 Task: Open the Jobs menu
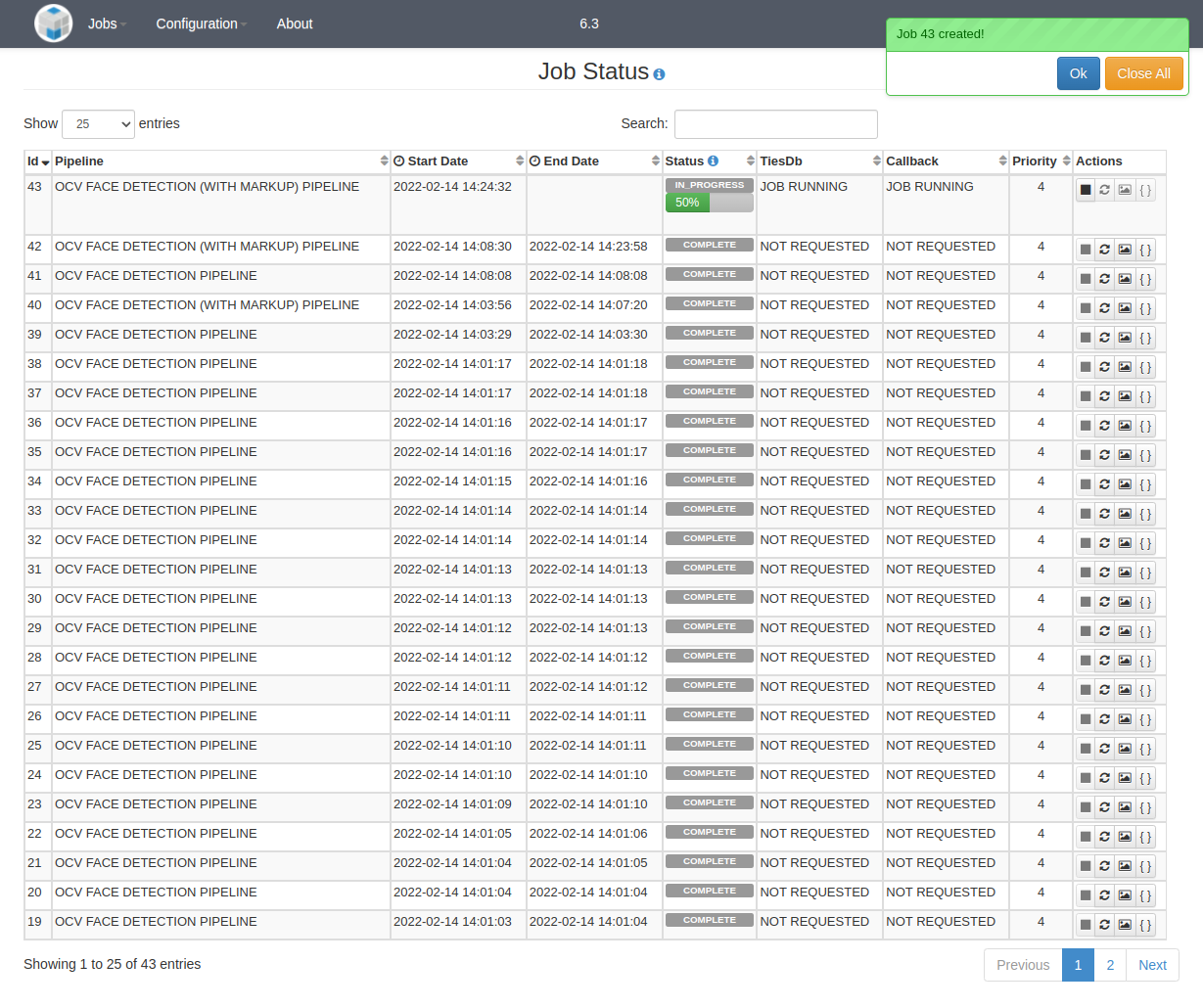coord(107,23)
